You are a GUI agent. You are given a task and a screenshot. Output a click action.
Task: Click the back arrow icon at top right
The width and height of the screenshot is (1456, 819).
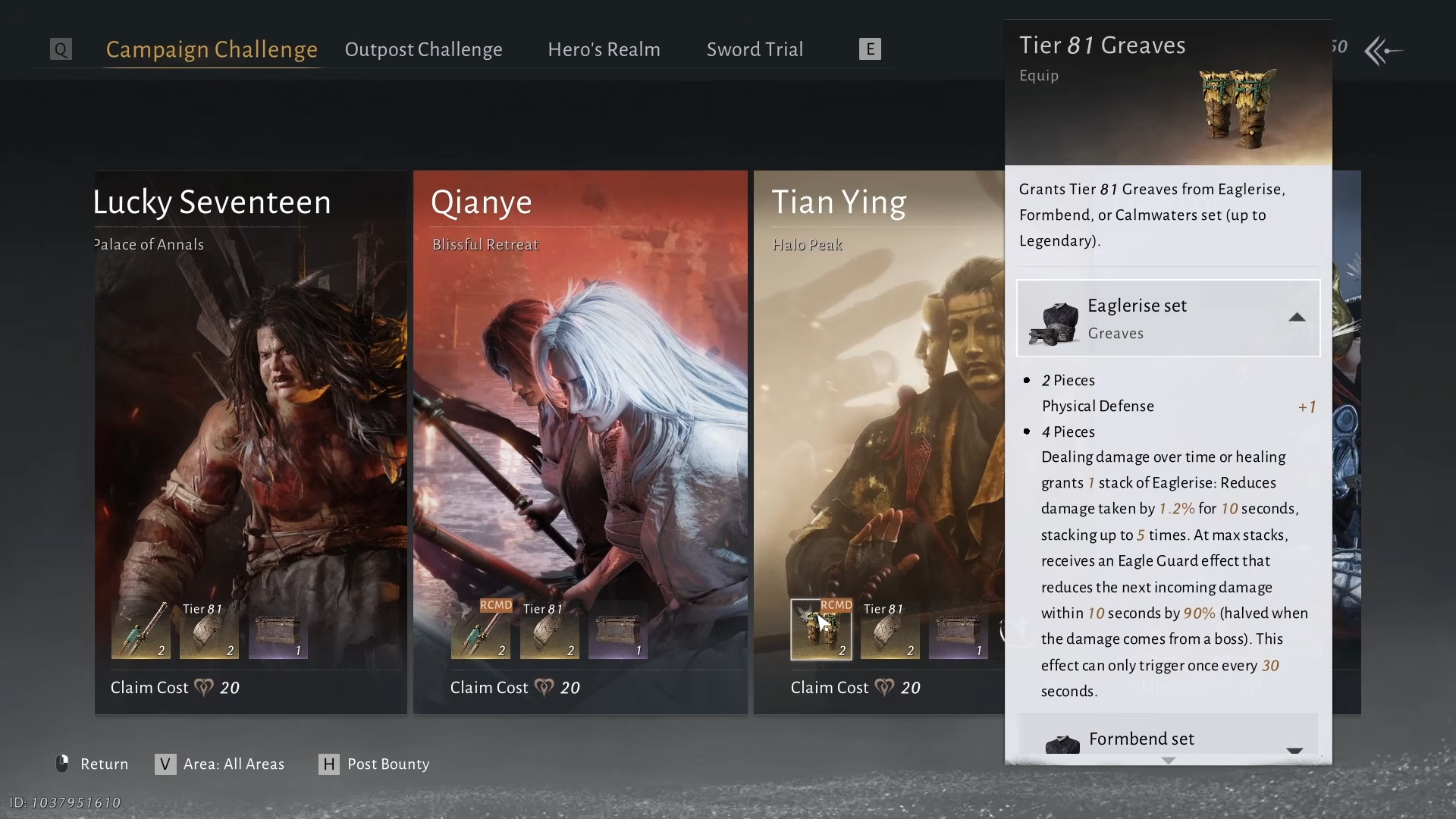[x=1383, y=51]
